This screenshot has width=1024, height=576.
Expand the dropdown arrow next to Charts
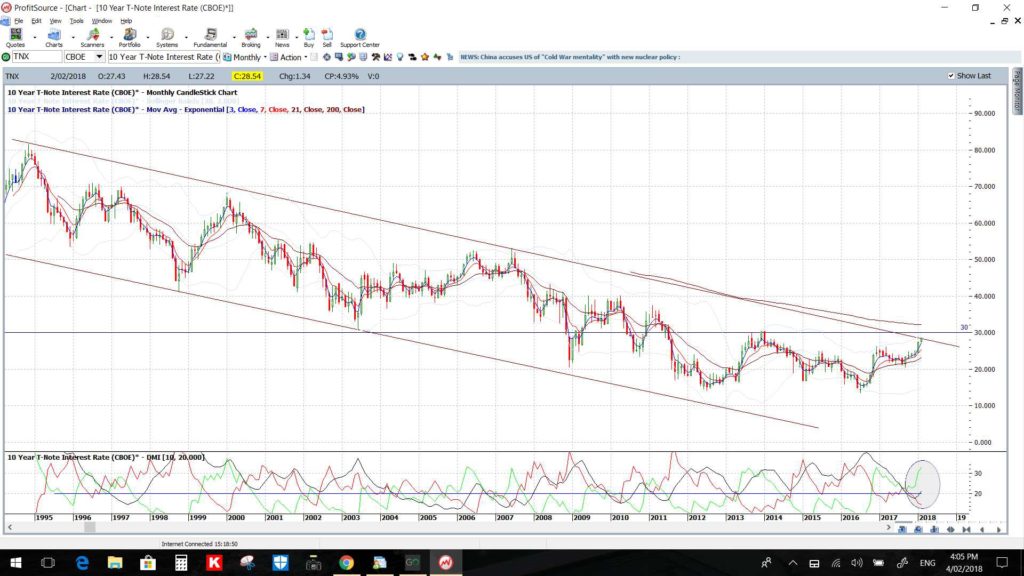pos(72,38)
